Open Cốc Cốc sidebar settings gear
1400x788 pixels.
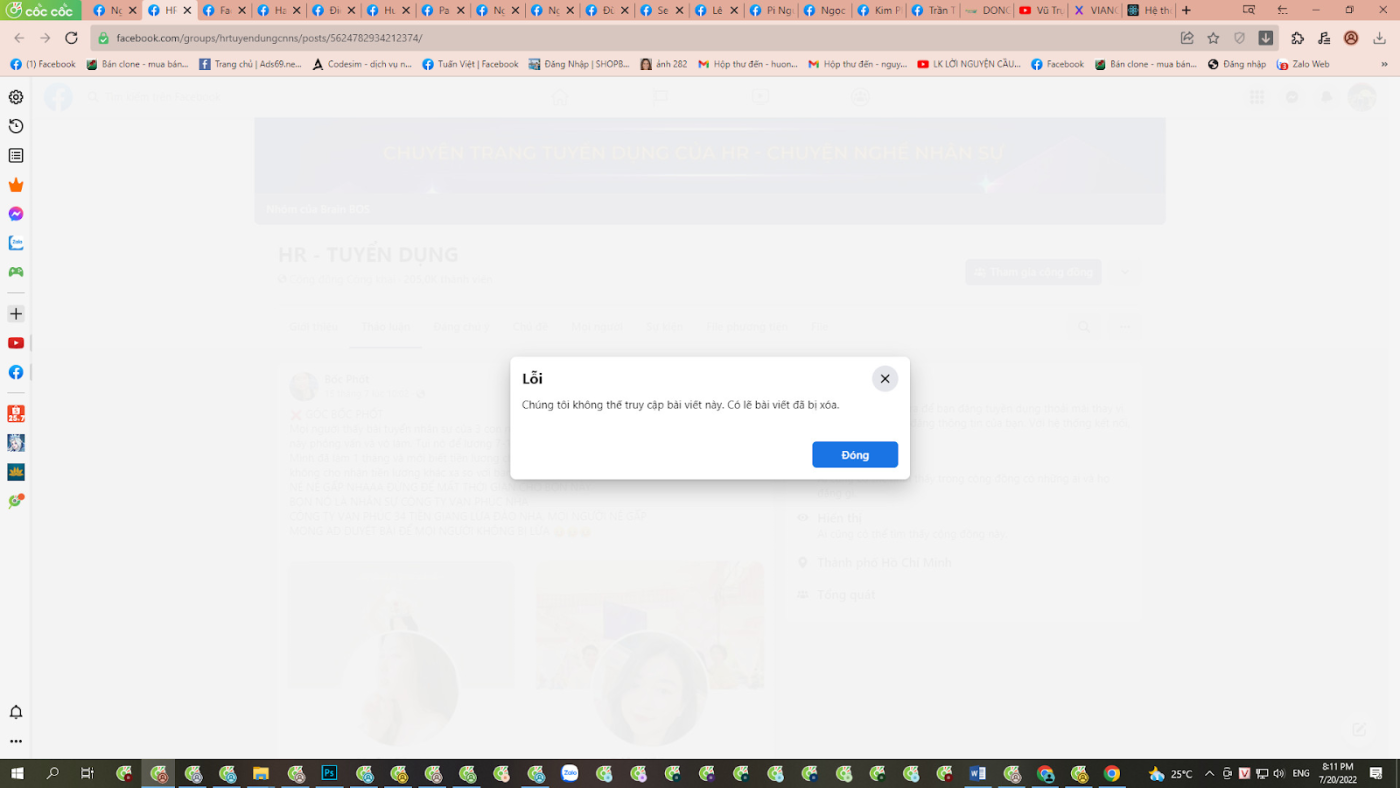coord(16,97)
